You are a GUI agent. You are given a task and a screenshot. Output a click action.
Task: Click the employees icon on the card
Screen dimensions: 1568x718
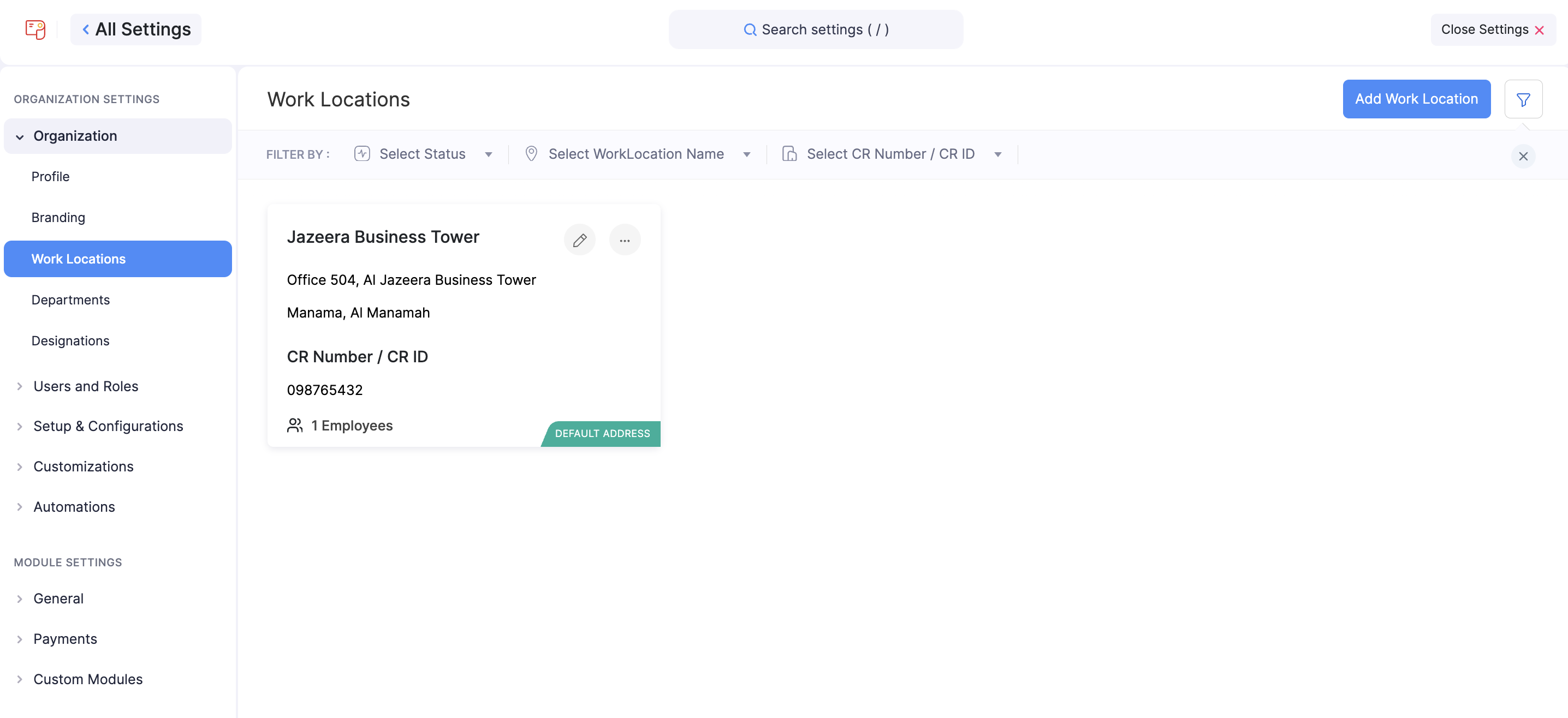coord(295,426)
